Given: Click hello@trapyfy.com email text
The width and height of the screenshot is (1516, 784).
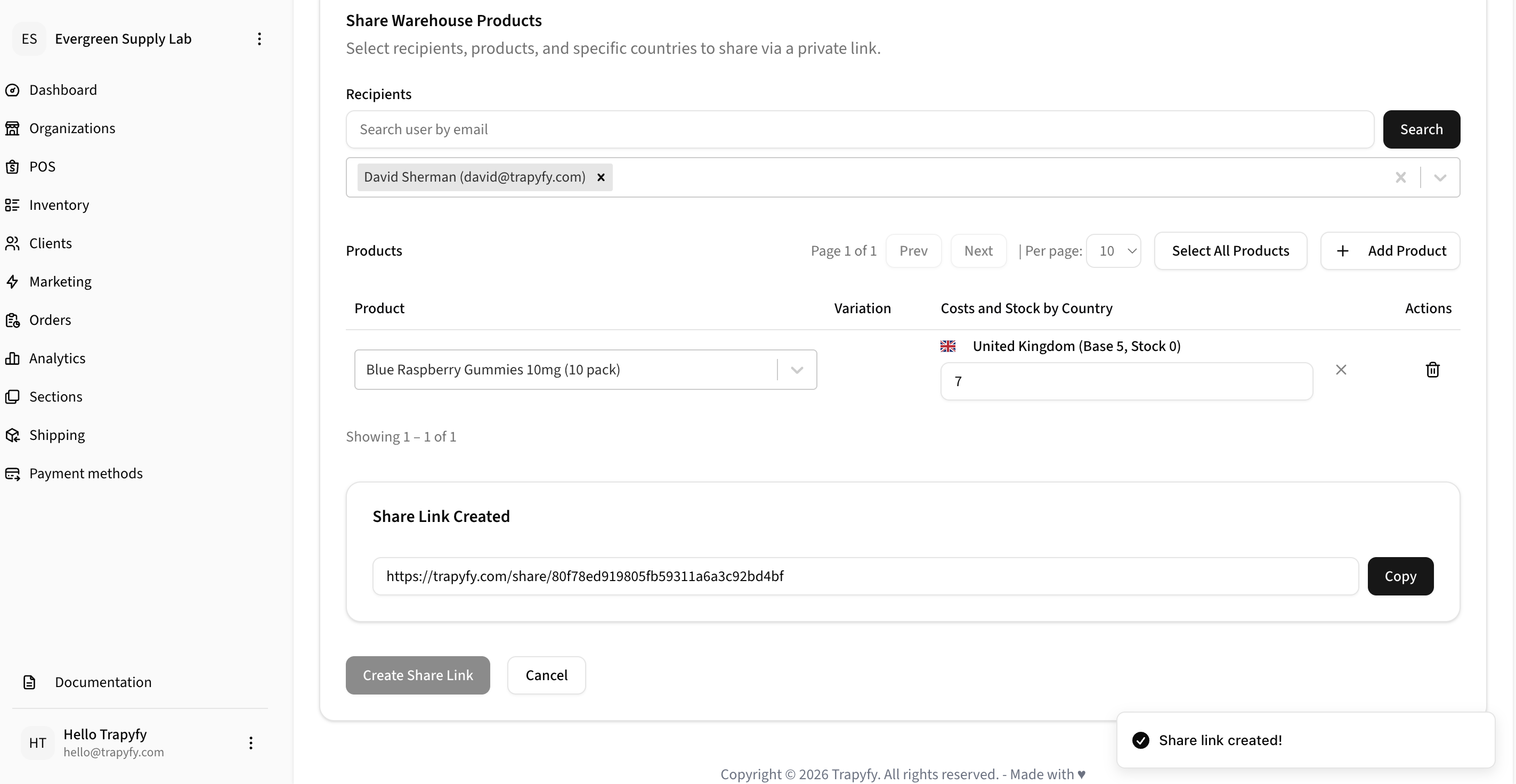Looking at the screenshot, I should [x=114, y=752].
